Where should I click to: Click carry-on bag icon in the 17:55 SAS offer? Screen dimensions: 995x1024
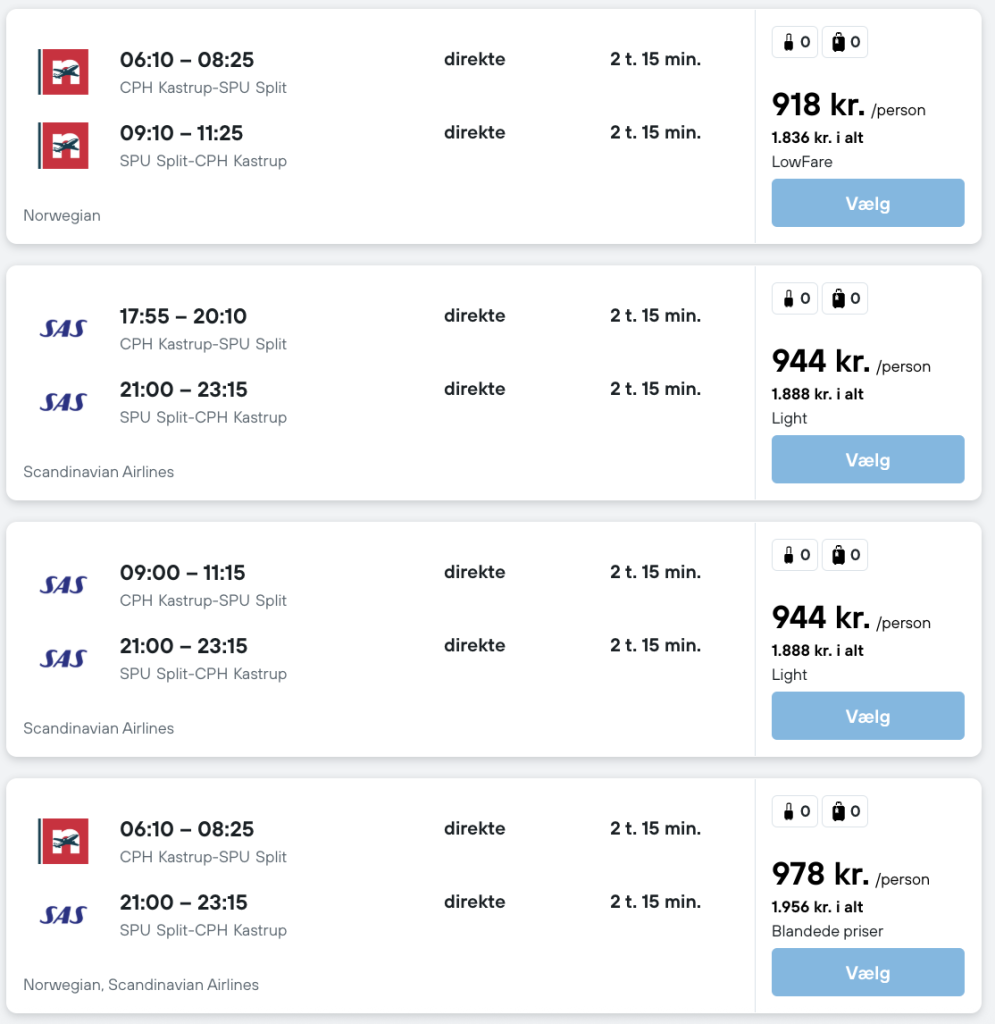[789, 298]
